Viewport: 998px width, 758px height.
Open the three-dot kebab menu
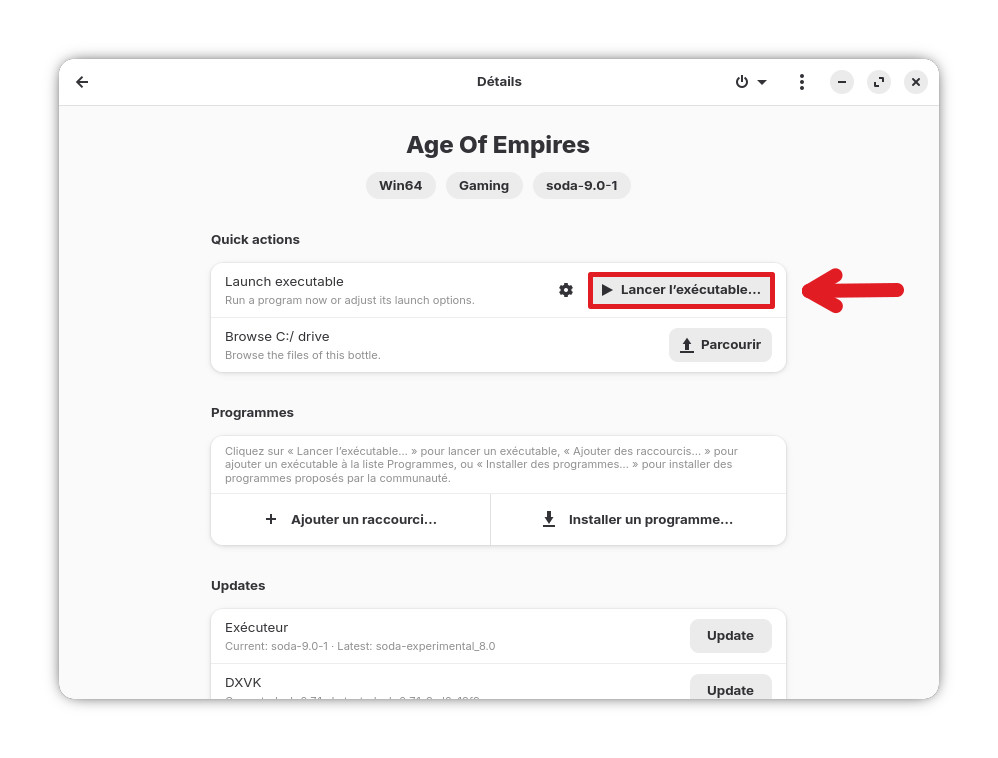[x=801, y=82]
